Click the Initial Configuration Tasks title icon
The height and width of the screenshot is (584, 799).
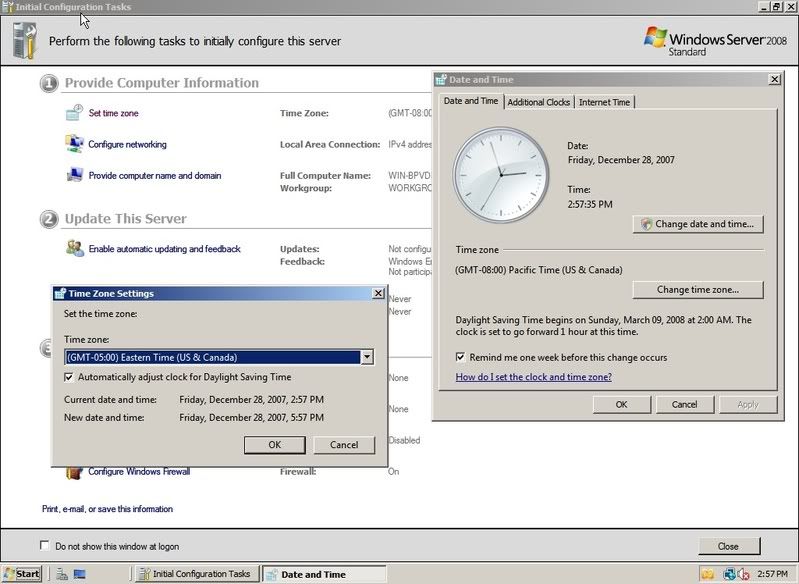[x=8, y=7]
